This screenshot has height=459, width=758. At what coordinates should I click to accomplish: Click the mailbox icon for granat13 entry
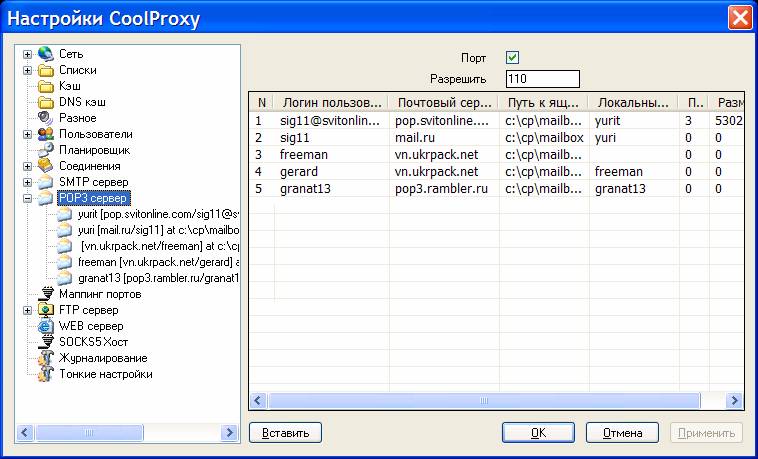point(64,278)
